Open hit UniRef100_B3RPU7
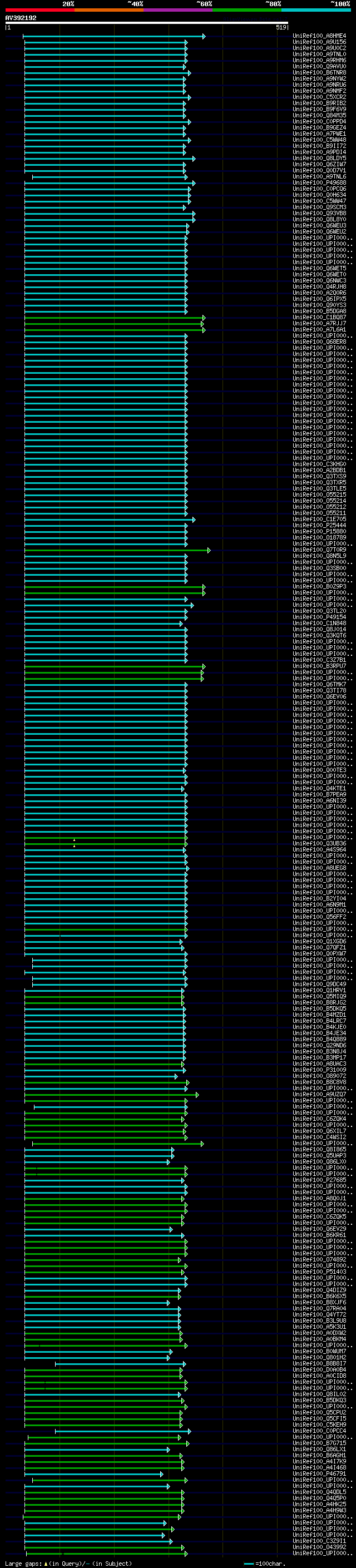The image size is (356, 1568). (x=319, y=666)
